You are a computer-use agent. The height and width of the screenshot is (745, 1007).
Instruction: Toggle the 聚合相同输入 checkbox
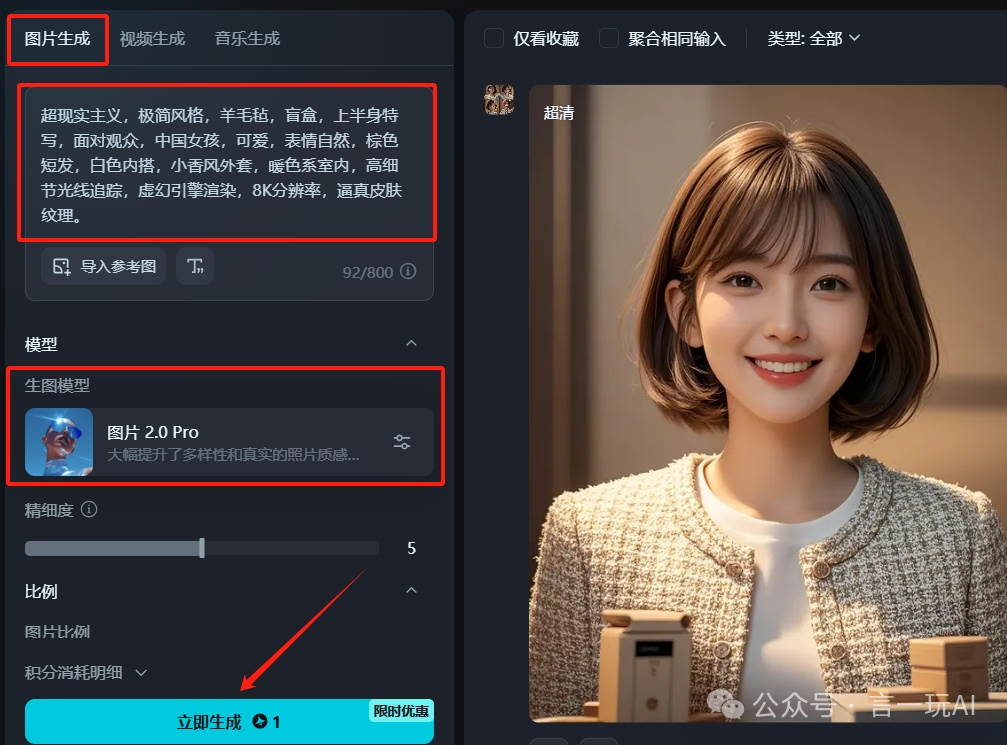[609, 38]
